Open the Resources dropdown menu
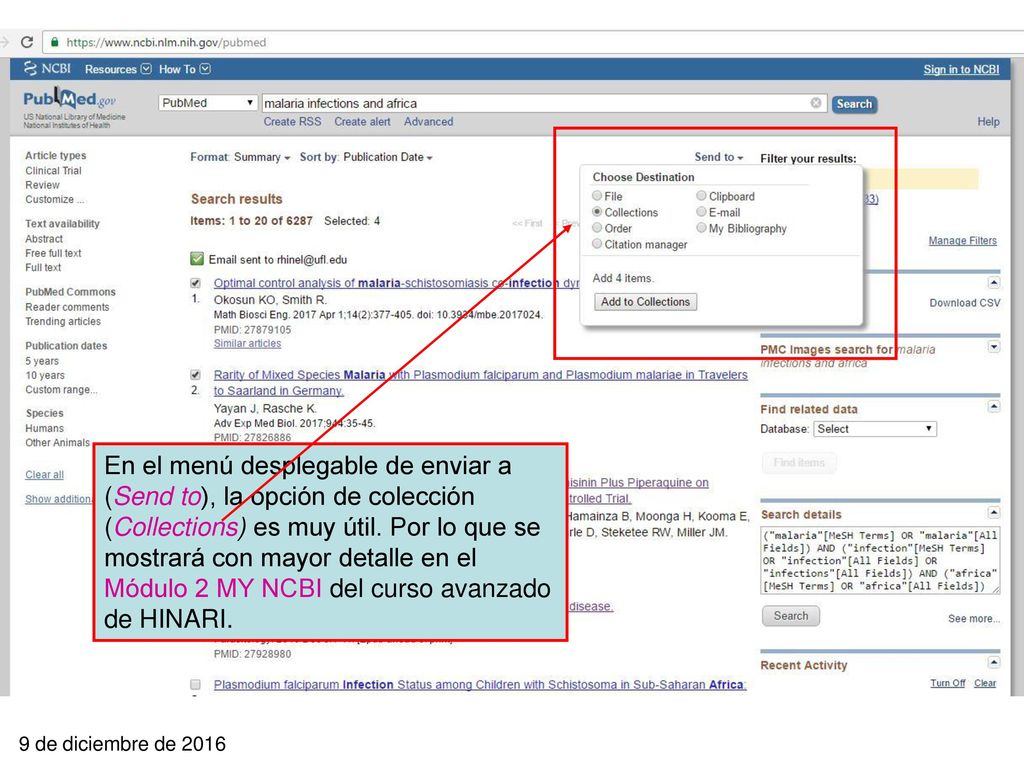This screenshot has width=1024, height=768. click(118, 69)
